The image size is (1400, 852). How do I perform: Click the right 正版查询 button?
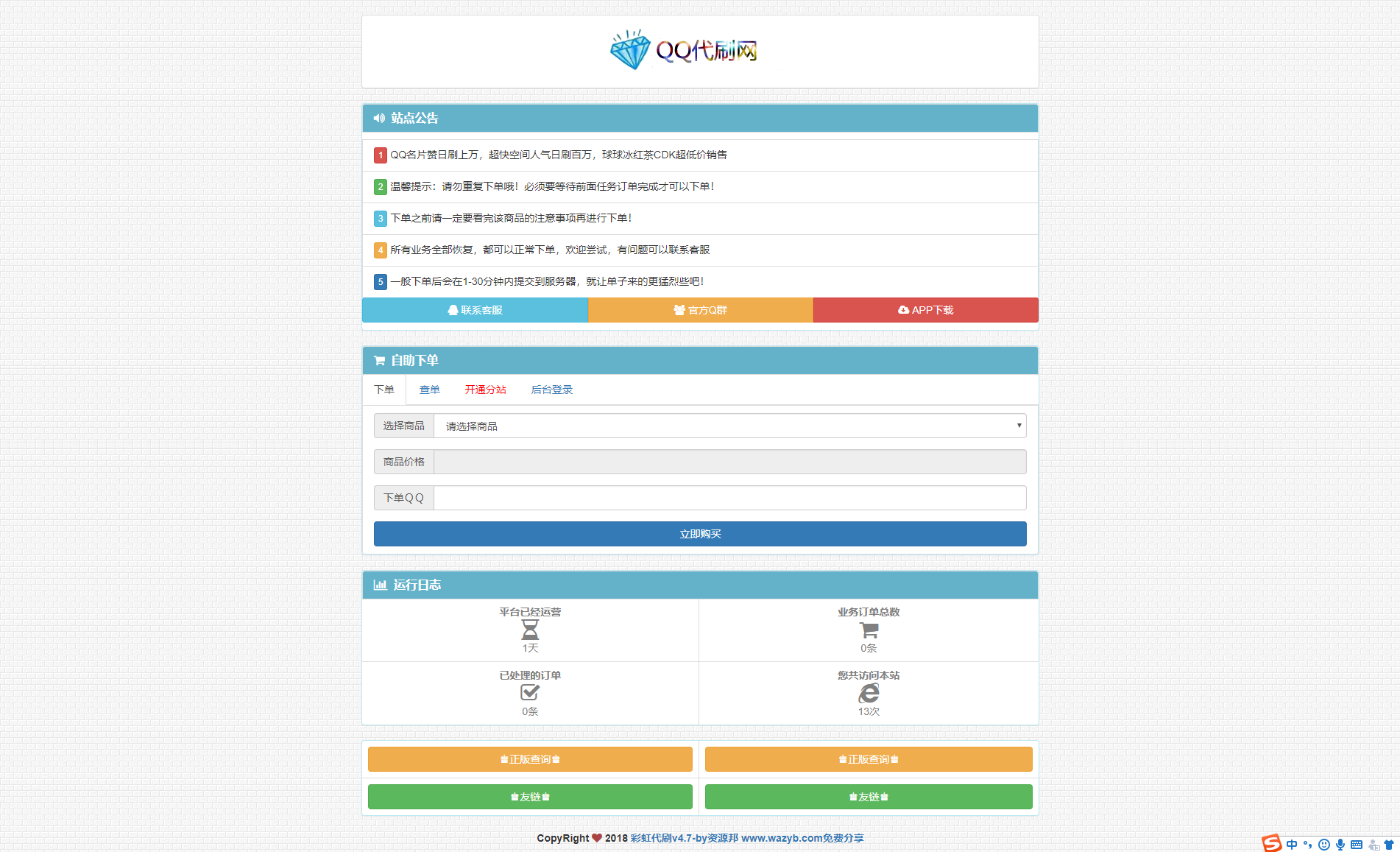[x=869, y=759]
